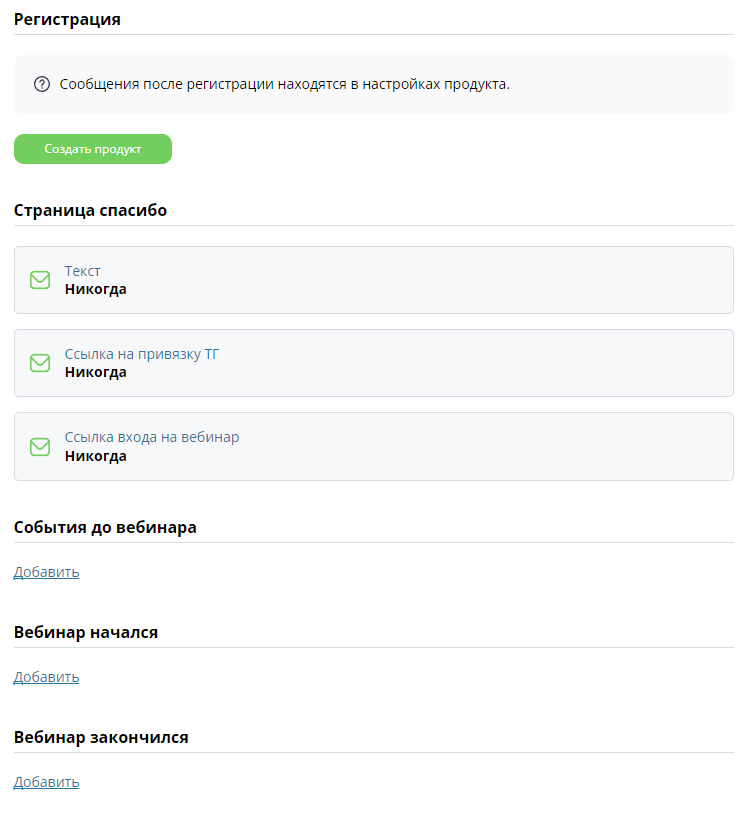Screen dimensions: 746x820
Task: Click the Вебинар начался heading
Action: pos(86,632)
